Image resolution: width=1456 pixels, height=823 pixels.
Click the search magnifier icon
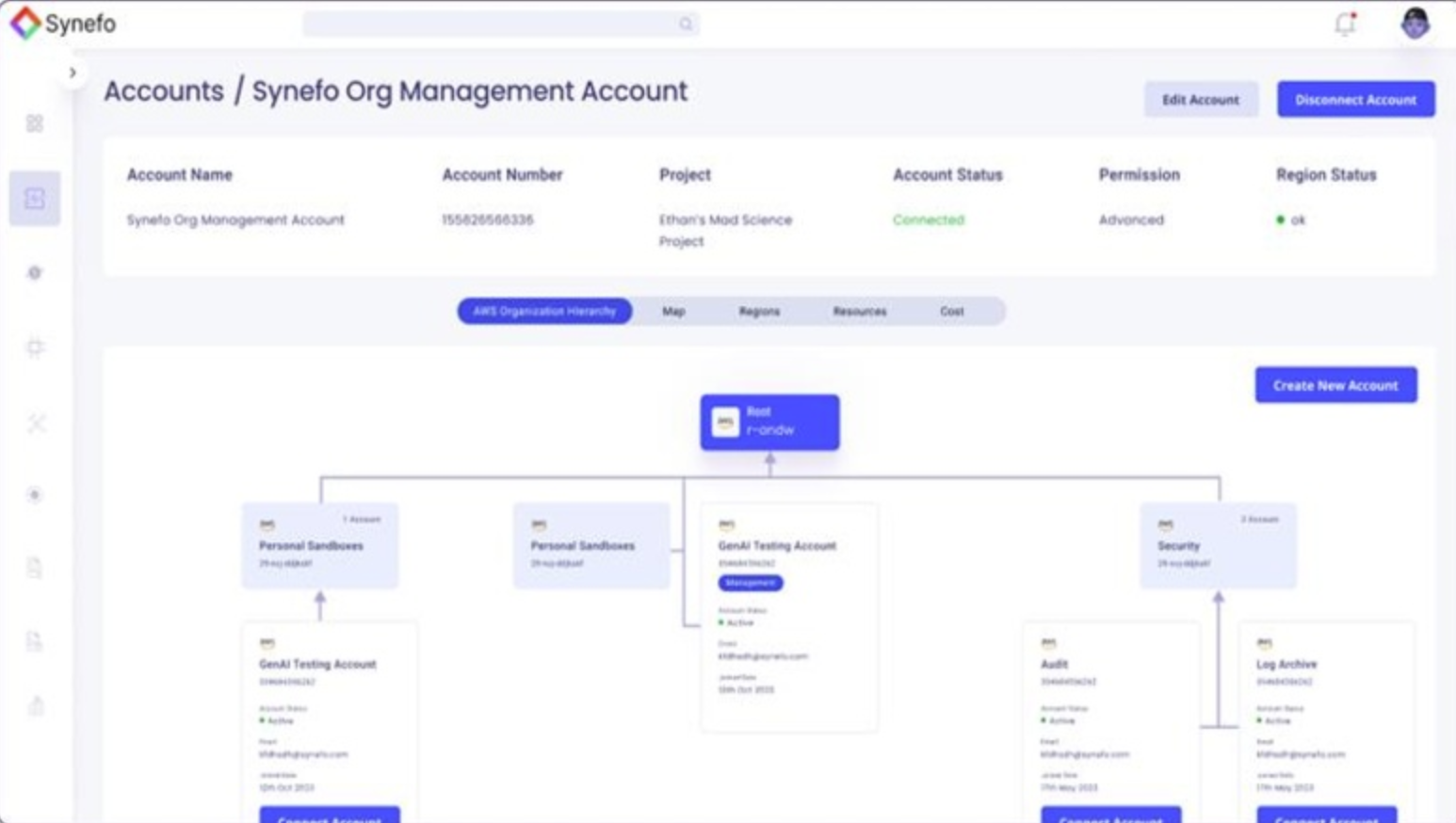pos(686,24)
